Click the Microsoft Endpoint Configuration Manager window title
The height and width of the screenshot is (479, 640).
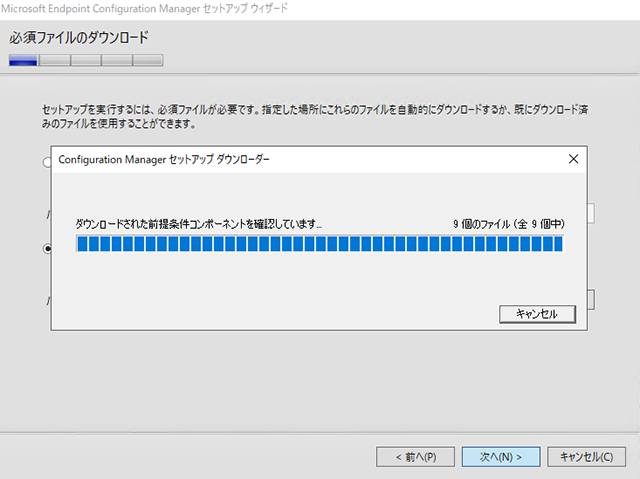point(144,9)
